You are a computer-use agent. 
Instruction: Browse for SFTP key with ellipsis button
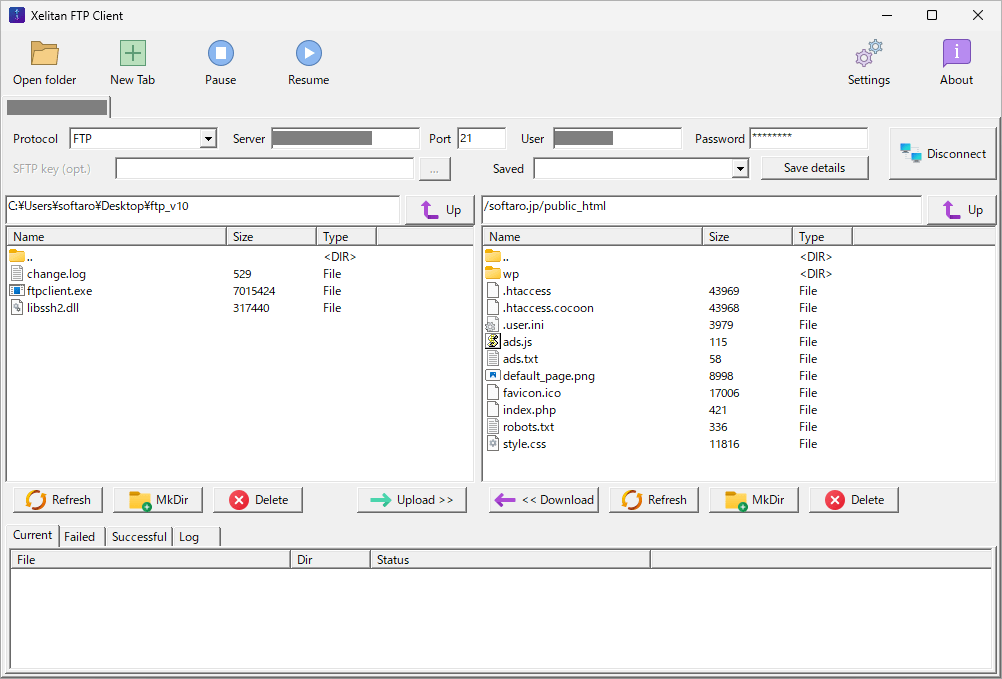point(435,169)
